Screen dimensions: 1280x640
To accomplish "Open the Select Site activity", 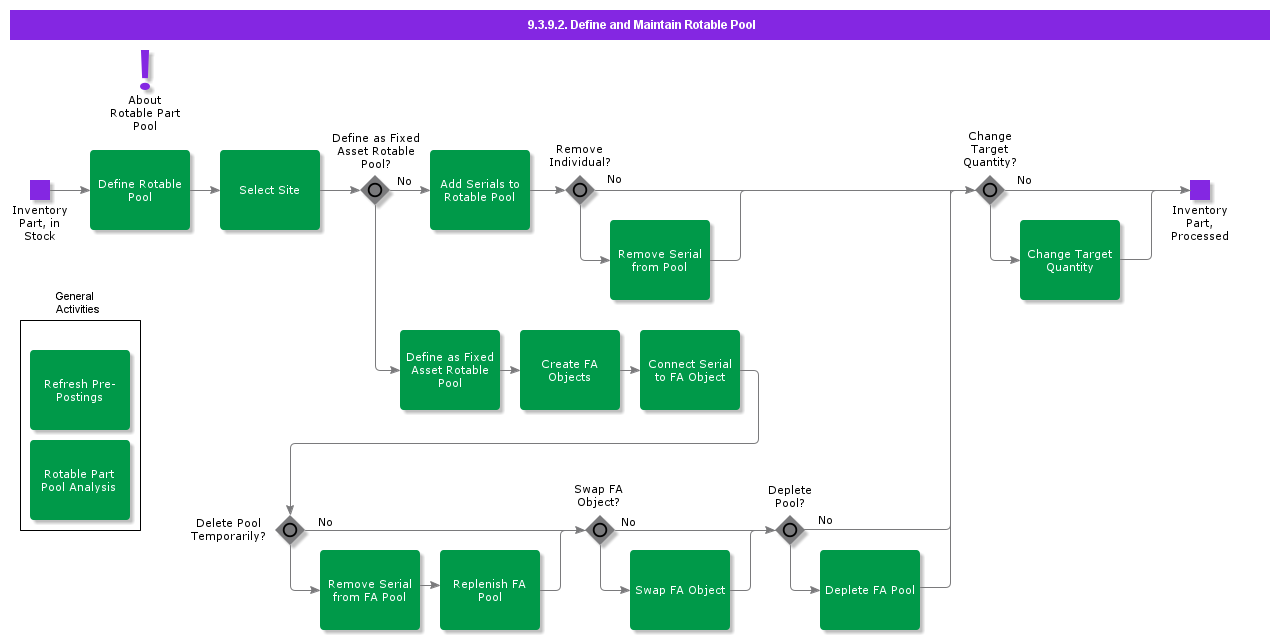I will click(270, 190).
